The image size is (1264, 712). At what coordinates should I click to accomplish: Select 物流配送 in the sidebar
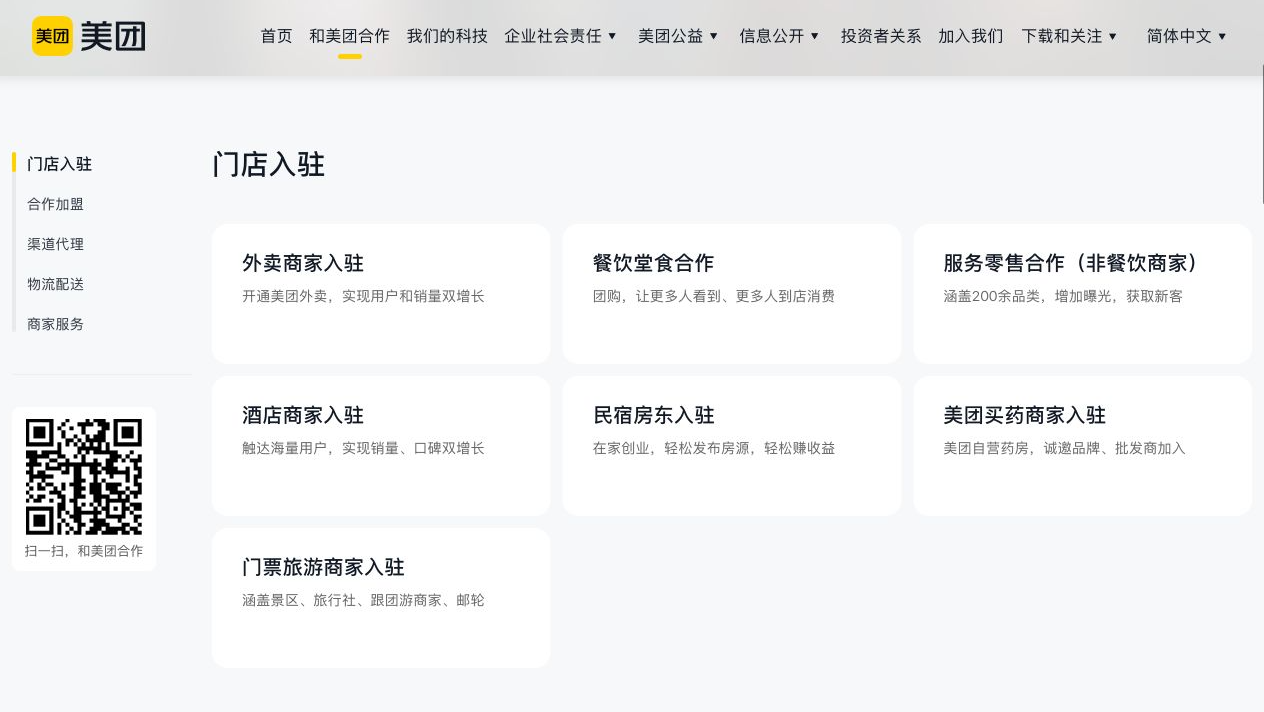[55, 284]
